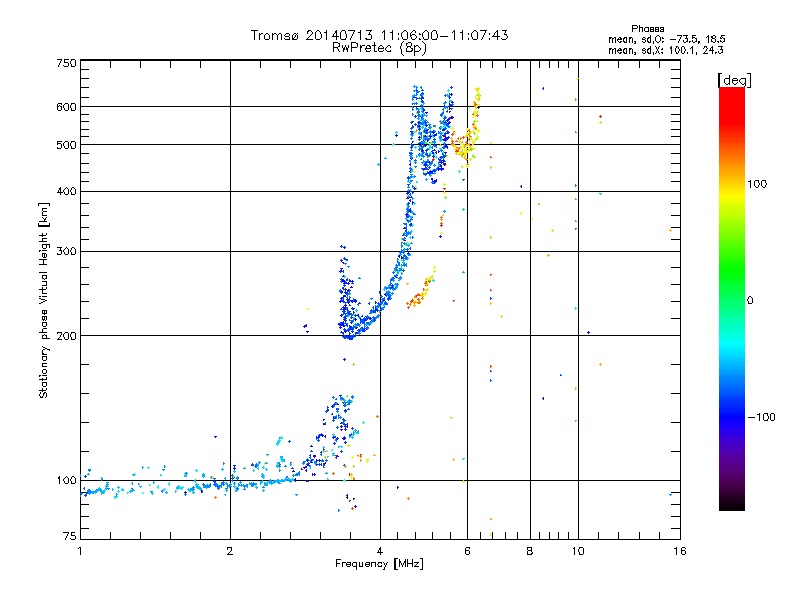Click the '100' colorbar tick label
Viewport: 800px width, 600px height.
[757, 184]
